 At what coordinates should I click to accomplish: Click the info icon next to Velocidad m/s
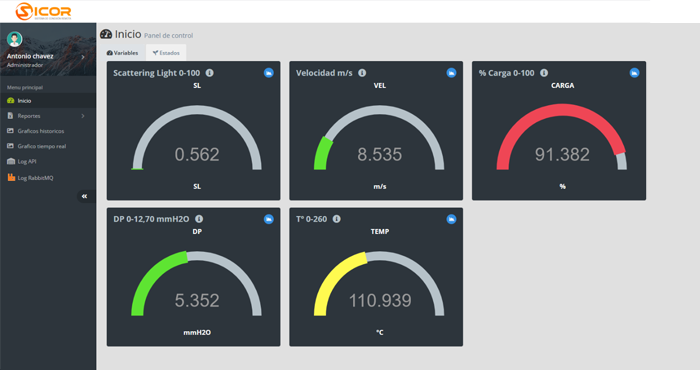362,73
